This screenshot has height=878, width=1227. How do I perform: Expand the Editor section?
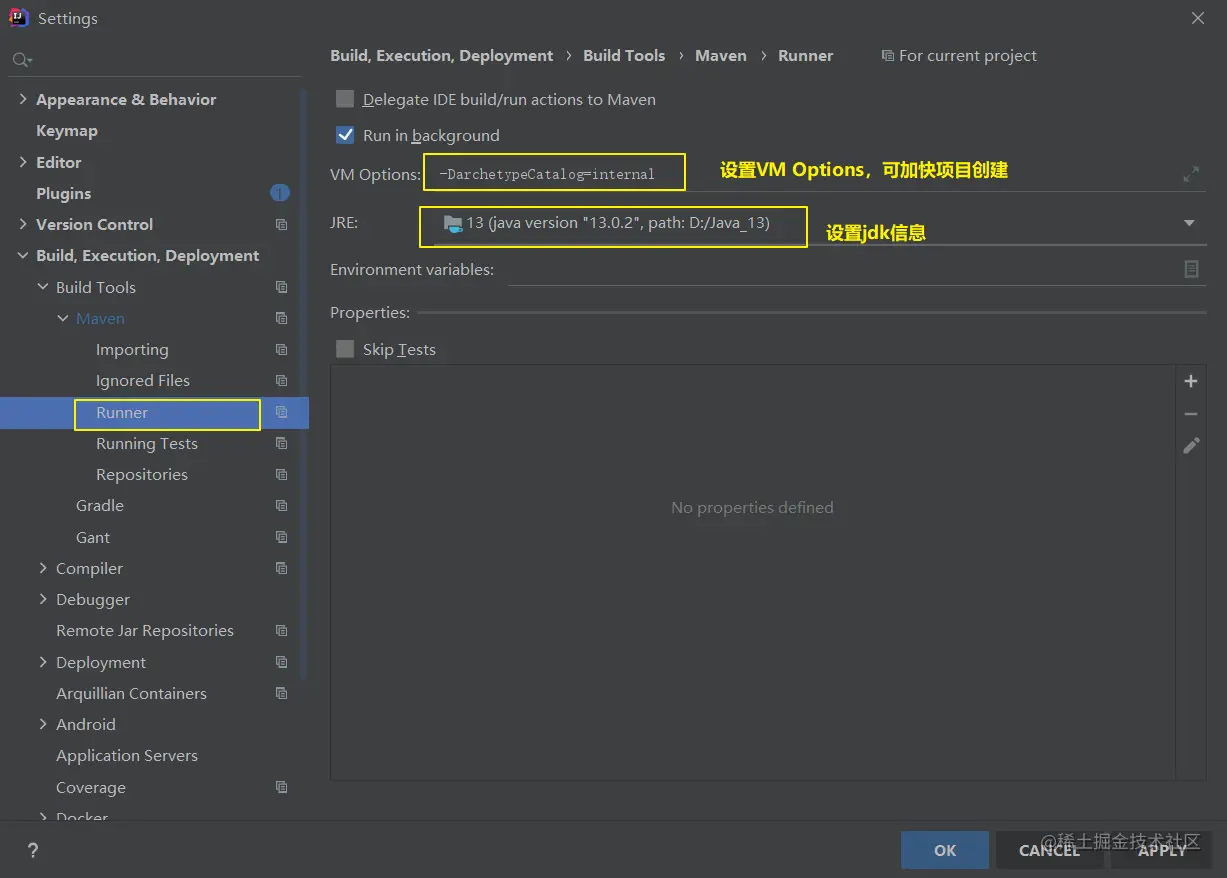coord(23,162)
